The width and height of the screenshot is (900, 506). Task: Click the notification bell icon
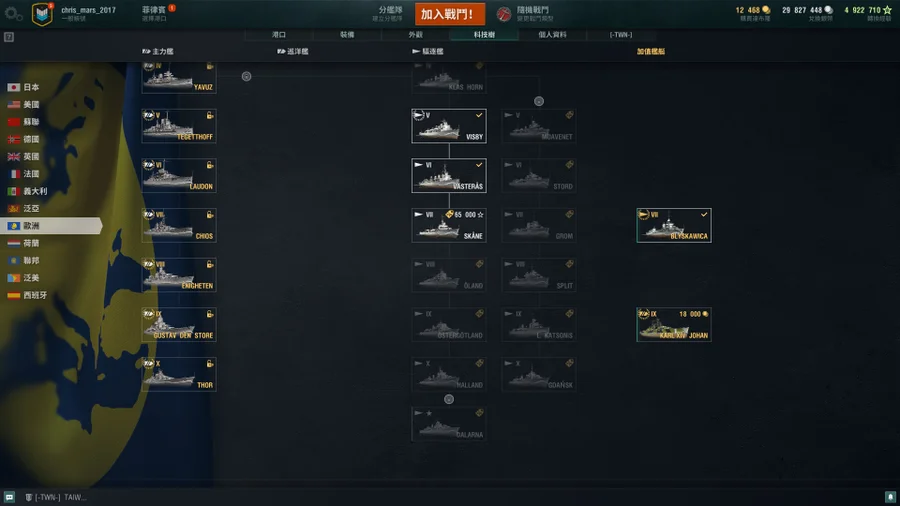[890, 497]
